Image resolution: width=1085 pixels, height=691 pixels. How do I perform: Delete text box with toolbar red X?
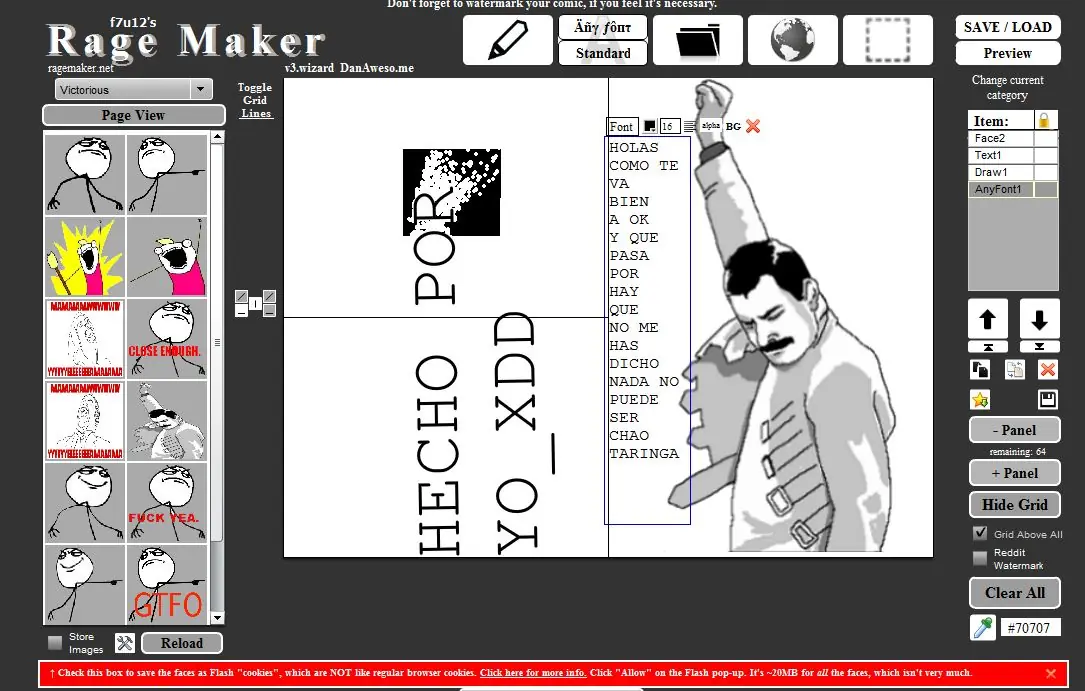[x=753, y=126]
